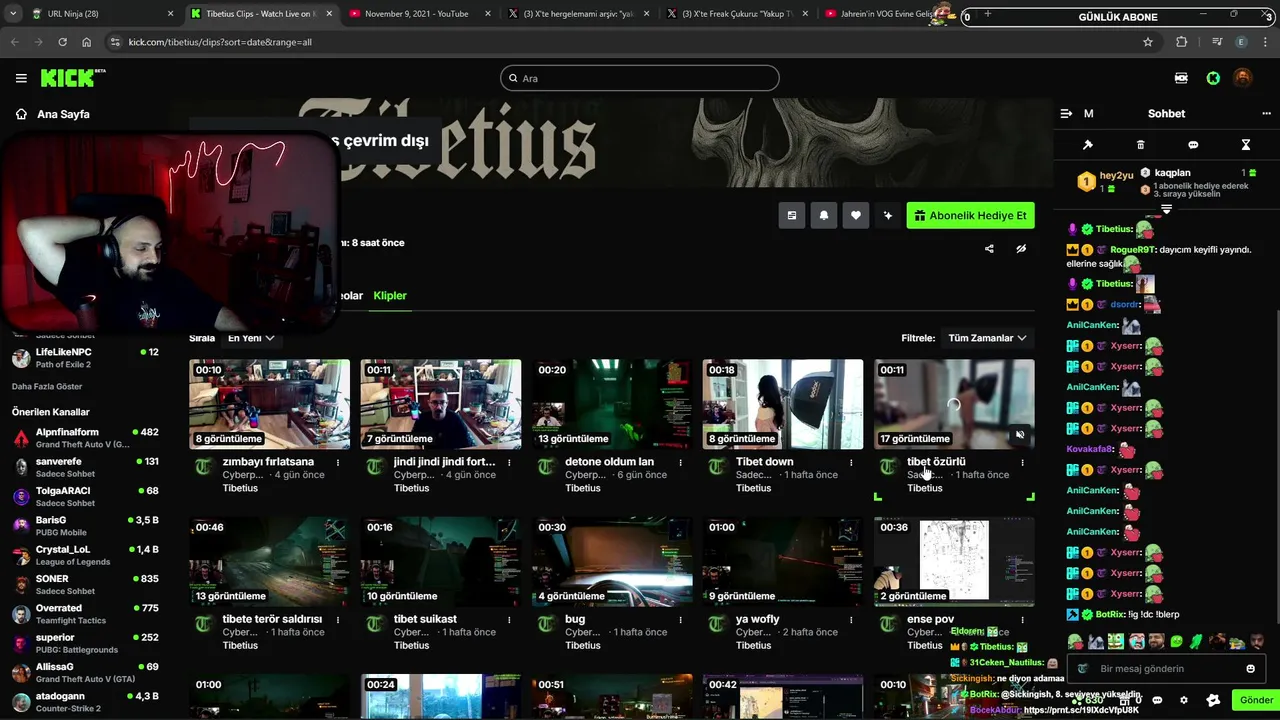Toggle channel notifications with the bell icon
This screenshot has height=720, width=1280.
click(x=824, y=215)
